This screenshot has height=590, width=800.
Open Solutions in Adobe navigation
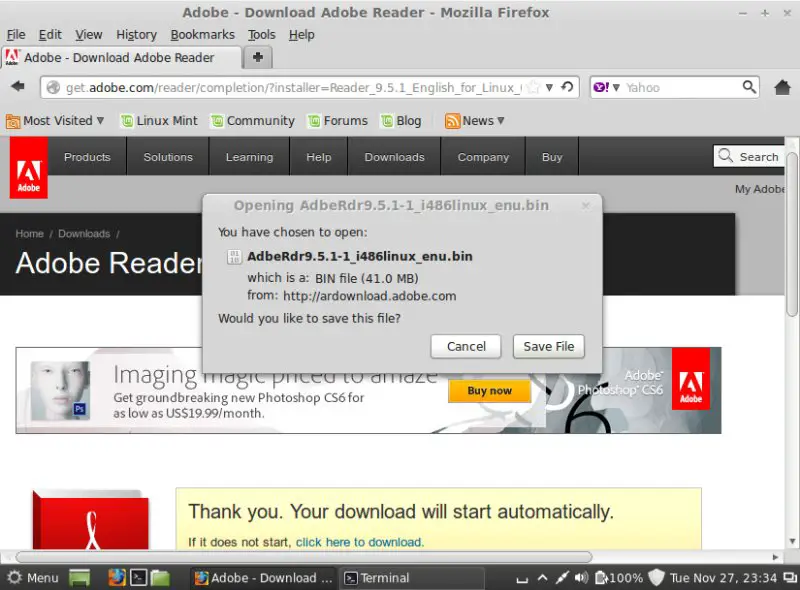(168, 157)
